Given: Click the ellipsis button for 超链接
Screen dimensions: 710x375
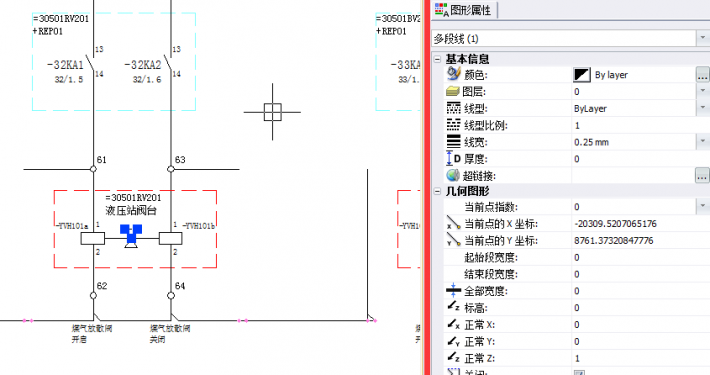Looking at the screenshot, I should tap(702, 175).
